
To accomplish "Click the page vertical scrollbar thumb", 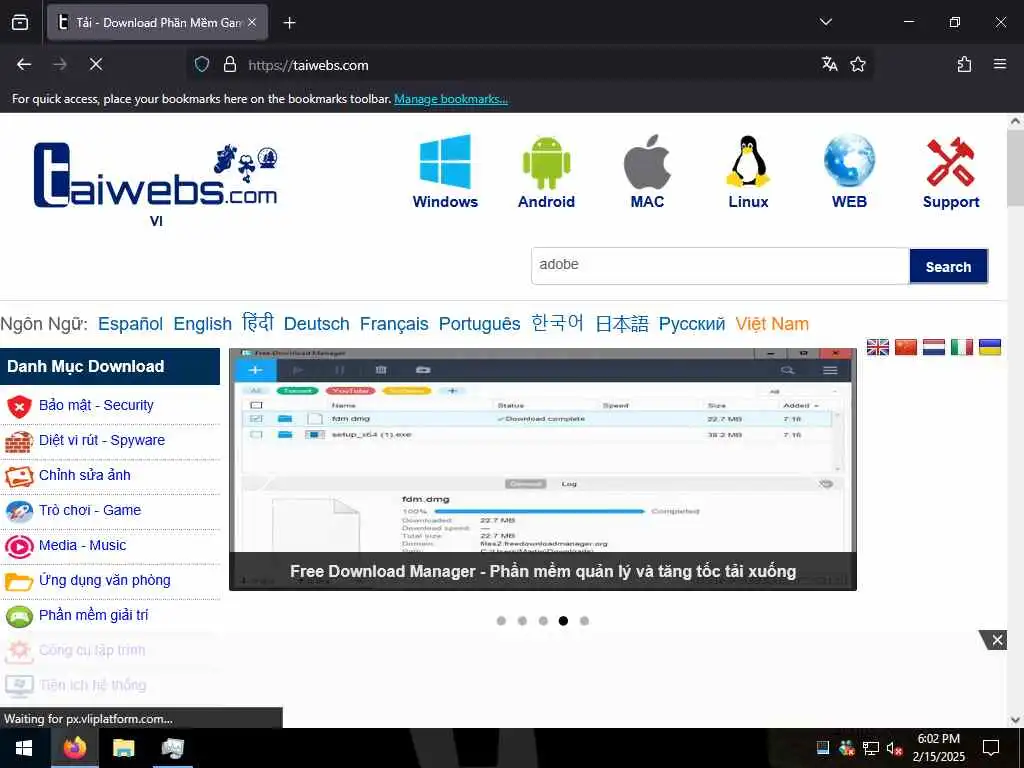I will pos(1016,168).
